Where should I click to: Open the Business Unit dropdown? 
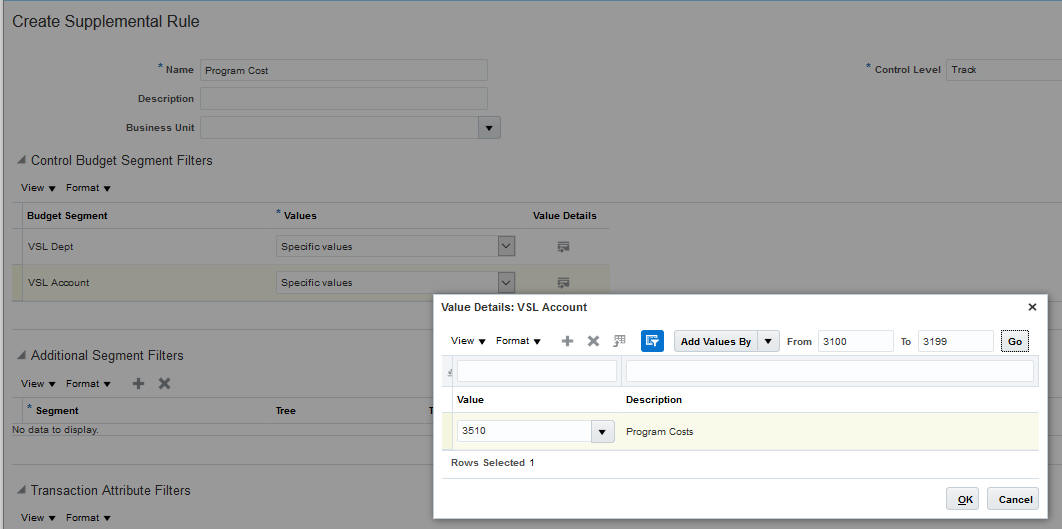(490, 128)
